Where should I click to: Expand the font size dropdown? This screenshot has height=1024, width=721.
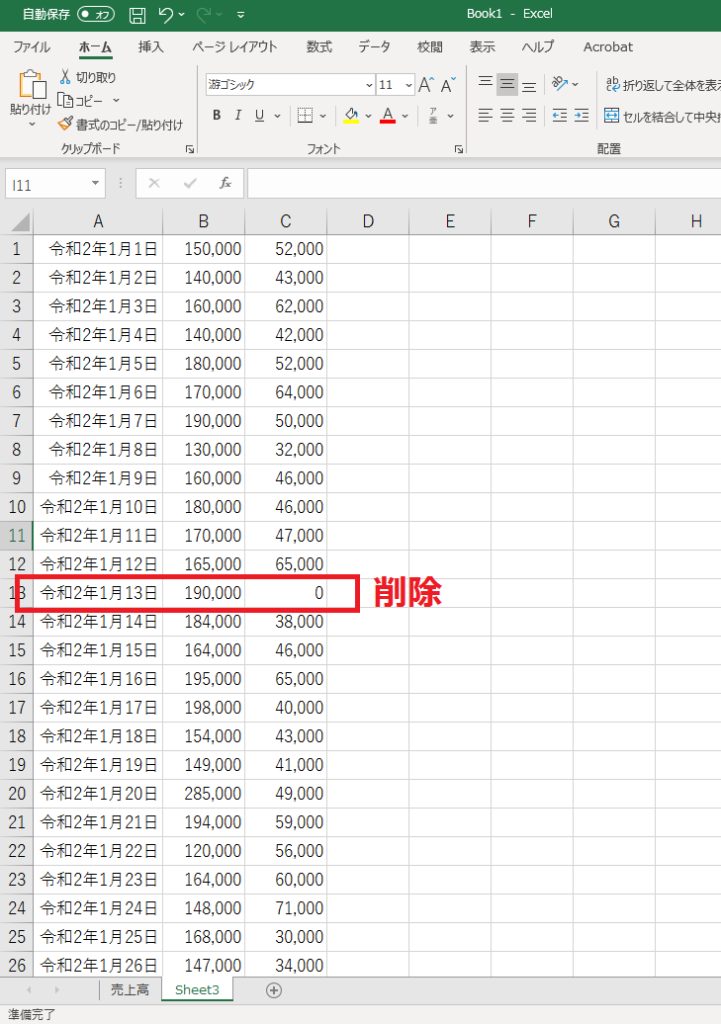coord(409,85)
